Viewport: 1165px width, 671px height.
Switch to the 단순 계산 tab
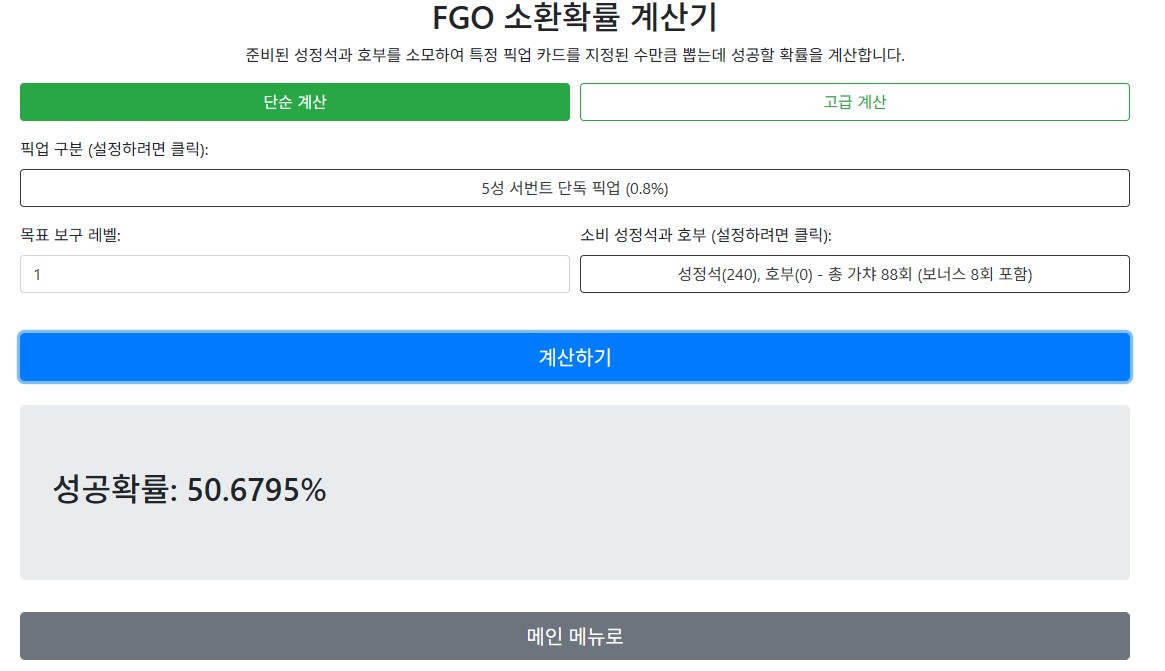[295, 102]
